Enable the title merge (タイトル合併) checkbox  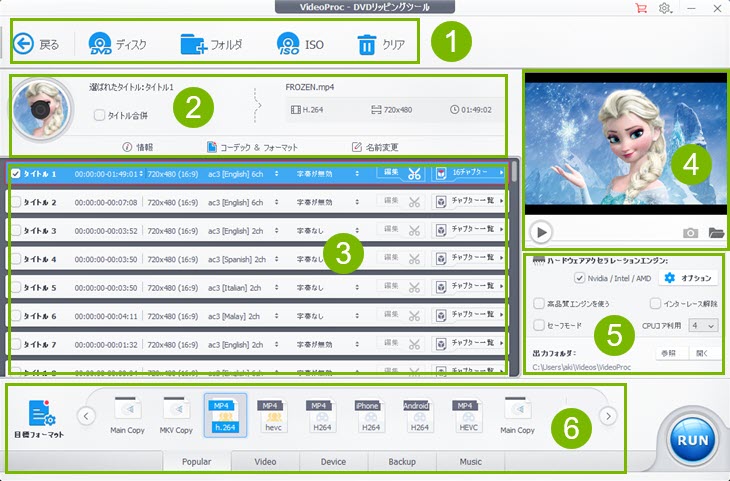tap(99, 115)
